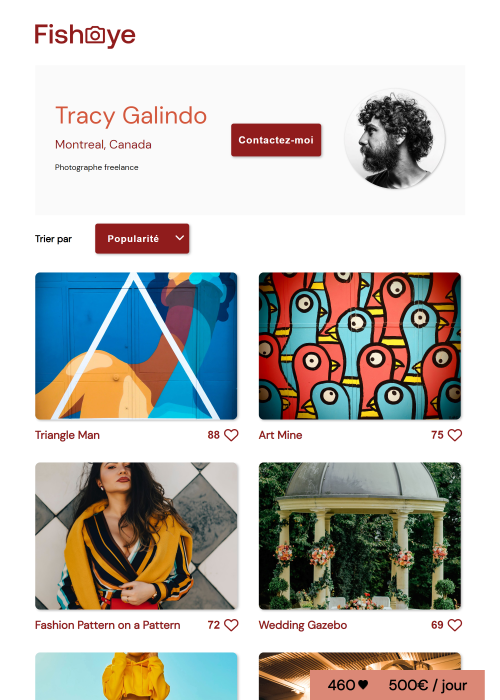The image size is (500, 700).
Task: Click the Triangle Man title link
Action: click(x=67, y=435)
